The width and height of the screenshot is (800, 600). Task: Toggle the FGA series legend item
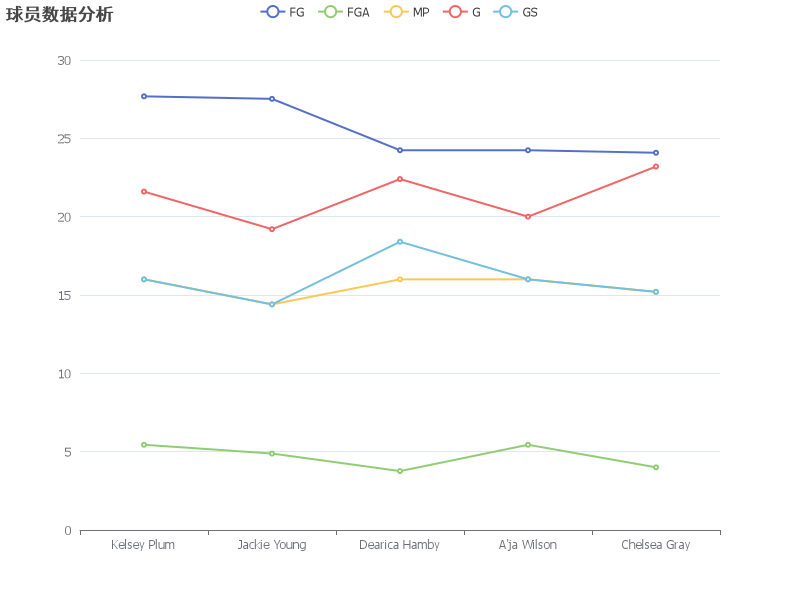pyautogui.click(x=344, y=12)
